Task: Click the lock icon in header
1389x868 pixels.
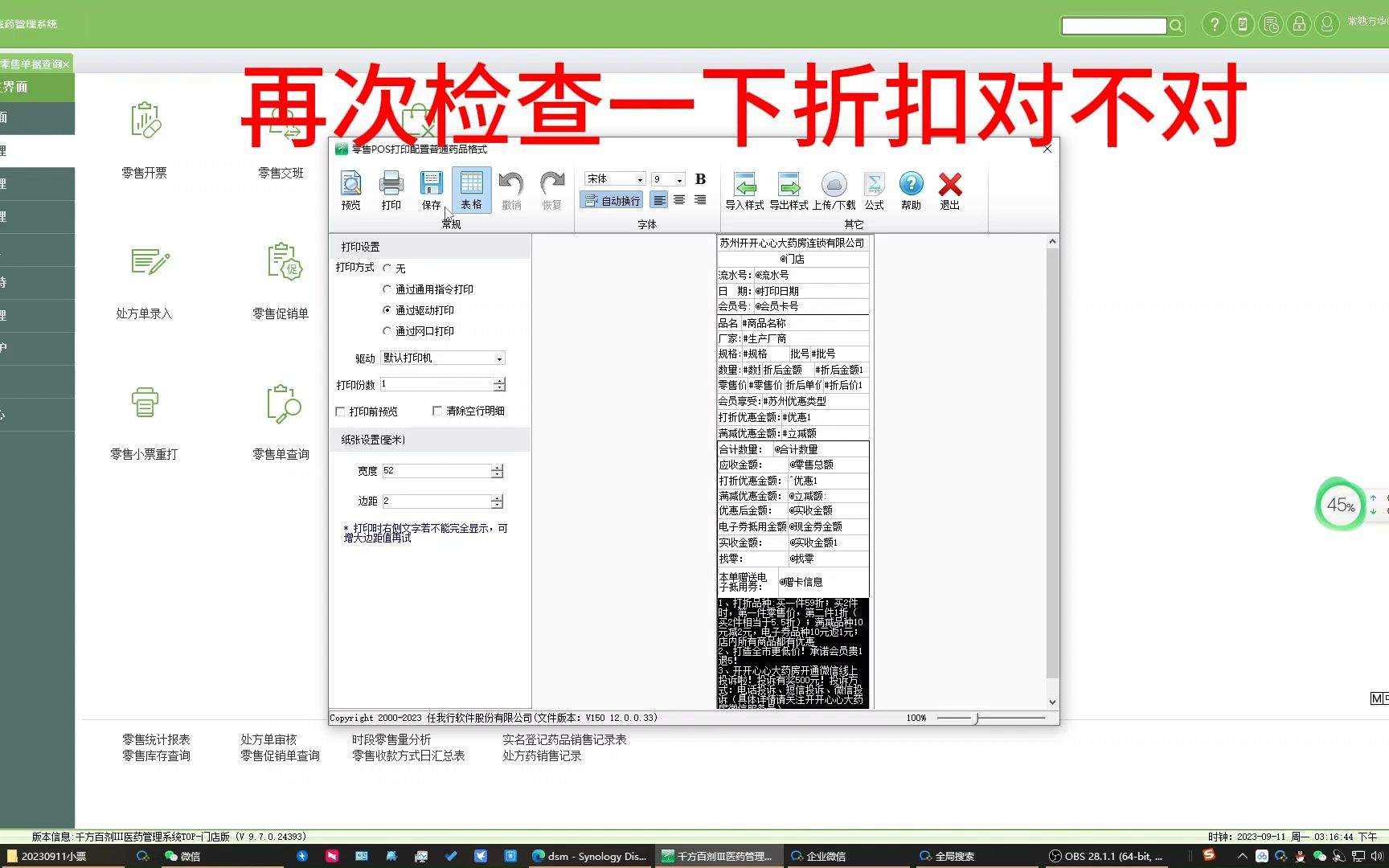Action: click(1299, 24)
